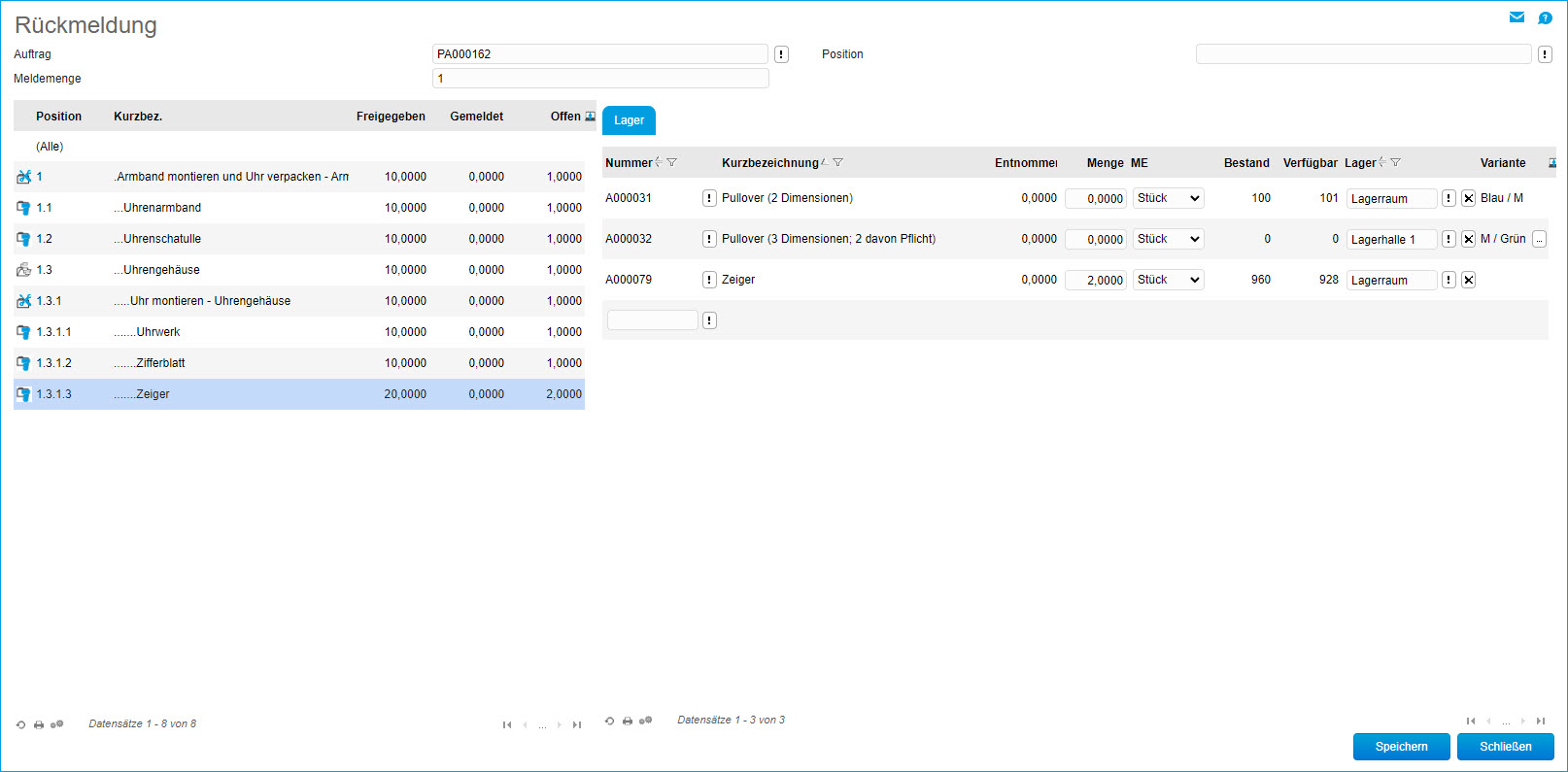This screenshot has height=772, width=1568.
Task: Select the (Alle) row in positions list
Action: [x=299, y=147]
